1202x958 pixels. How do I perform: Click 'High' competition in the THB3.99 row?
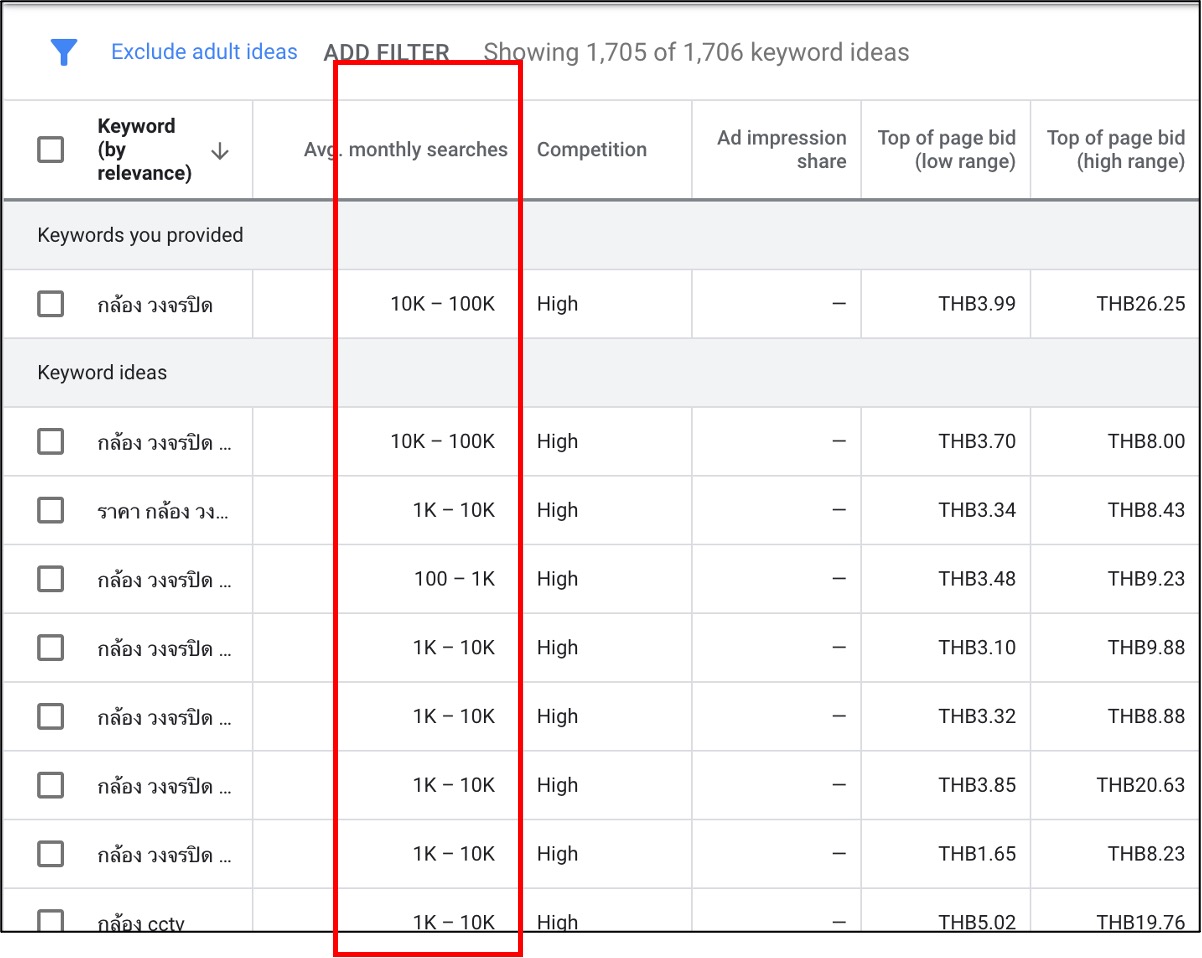[x=557, y=304]
